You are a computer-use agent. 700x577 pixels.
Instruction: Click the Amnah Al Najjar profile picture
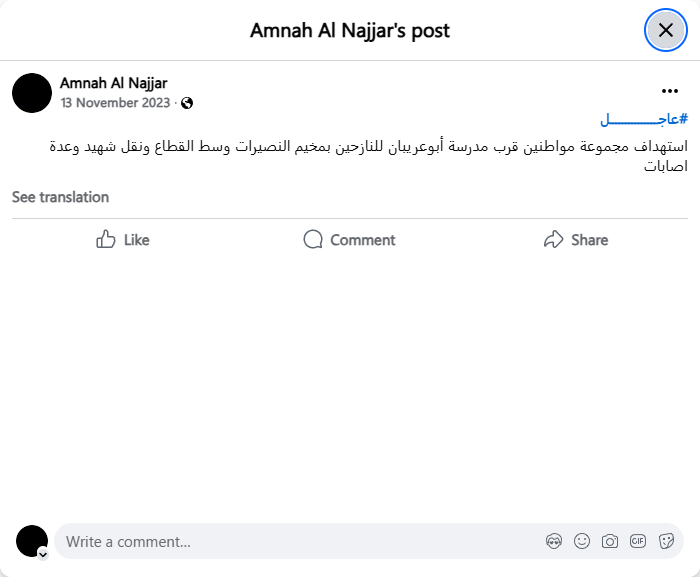(x=32, y=93)
